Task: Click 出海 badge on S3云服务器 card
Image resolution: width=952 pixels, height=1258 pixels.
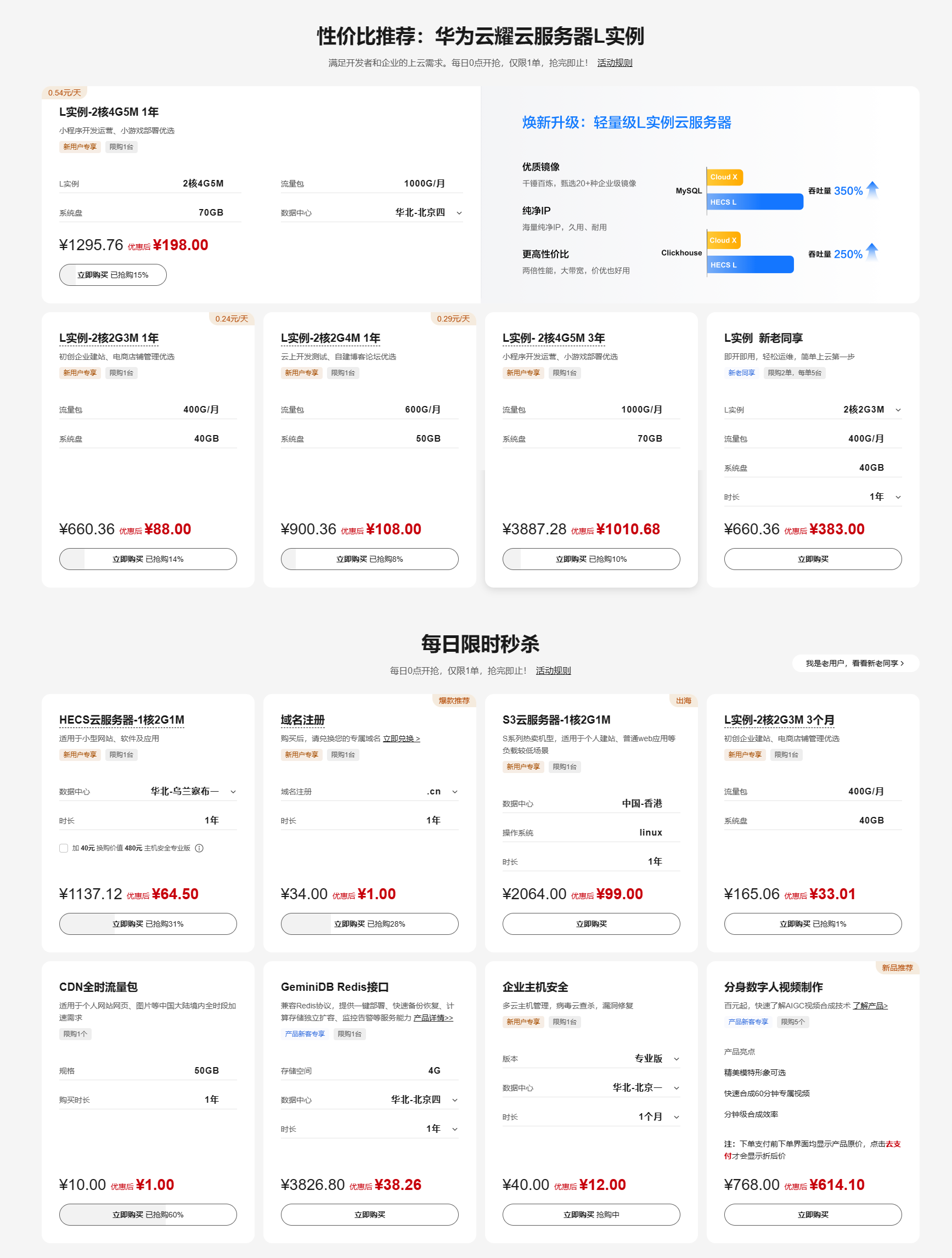Action: pyautogui.click(x=684, y=700)
